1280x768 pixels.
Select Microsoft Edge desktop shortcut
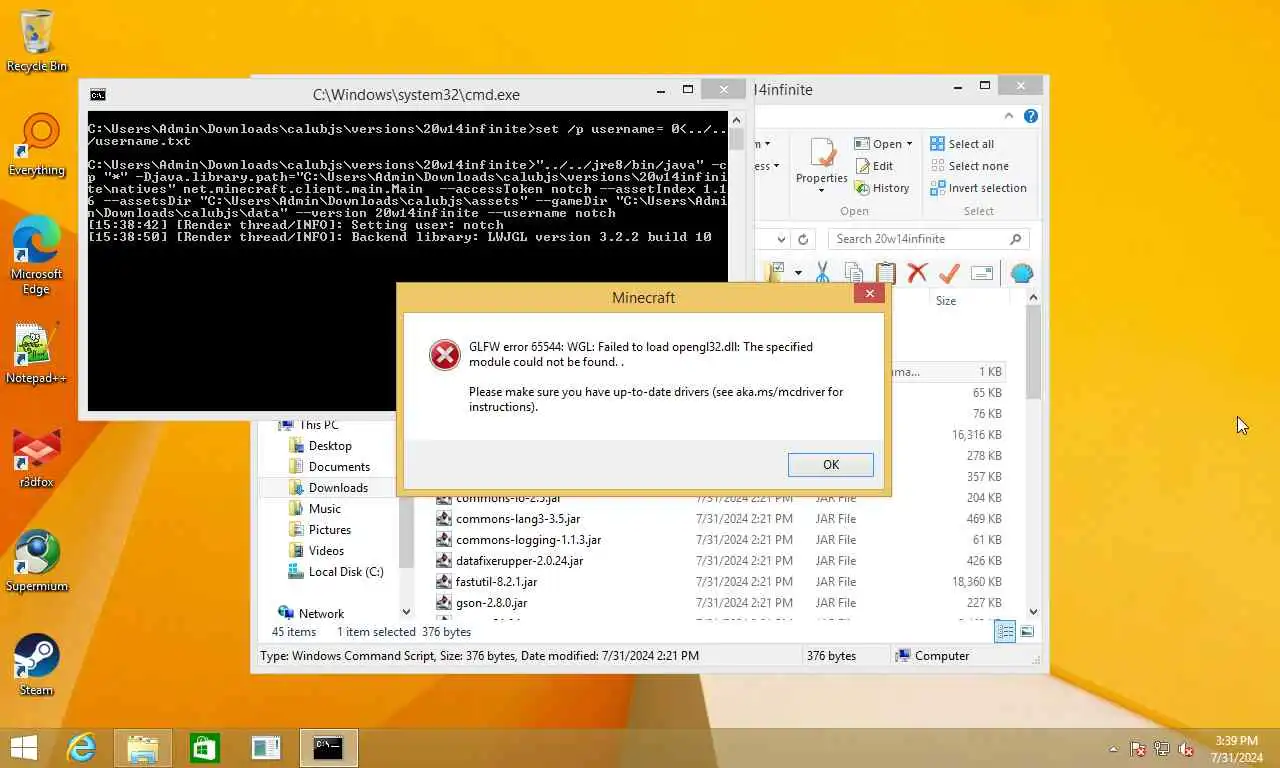point(37,257)
